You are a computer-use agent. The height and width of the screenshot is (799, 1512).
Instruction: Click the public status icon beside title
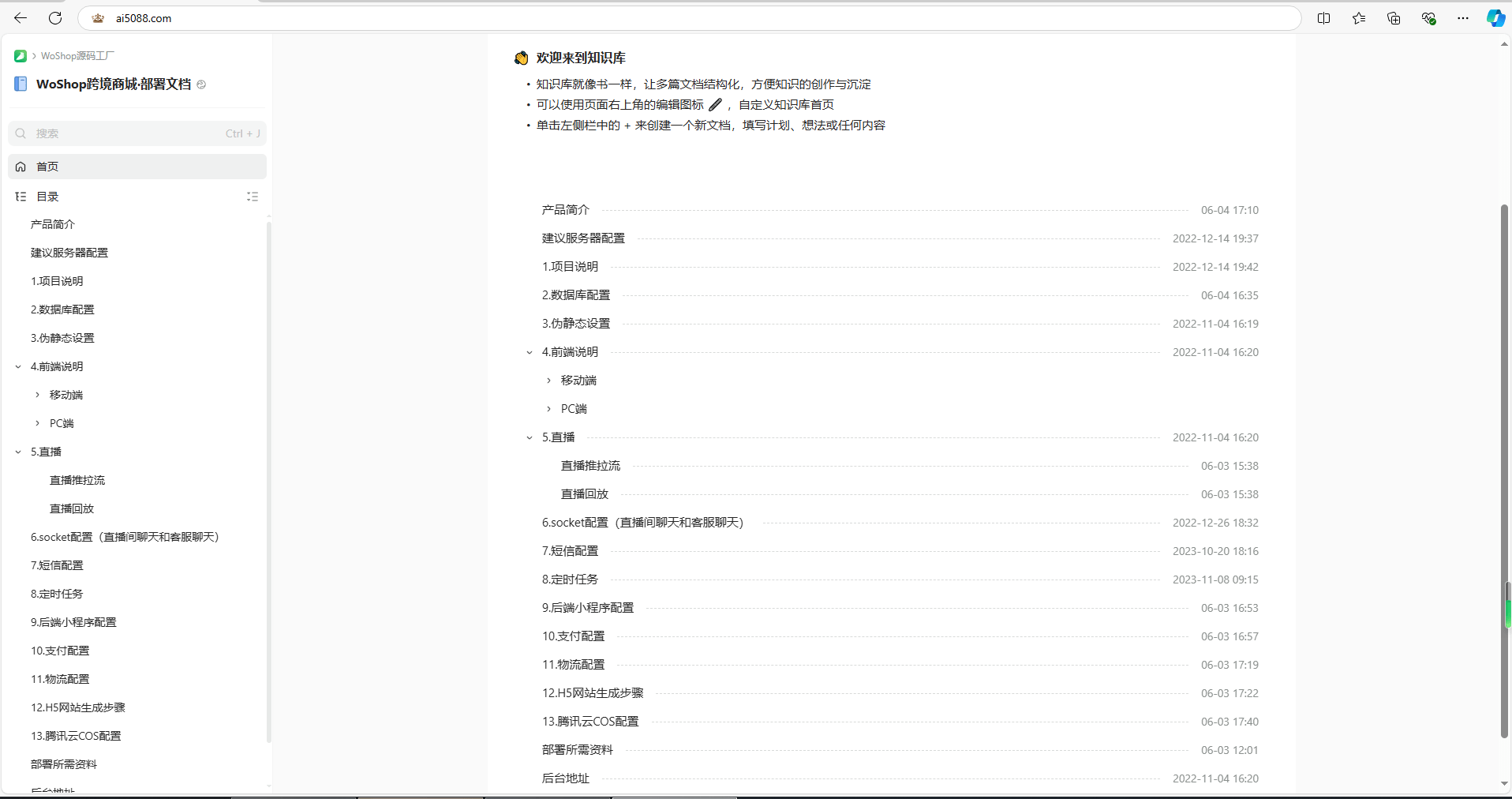(x=201, y=84)
